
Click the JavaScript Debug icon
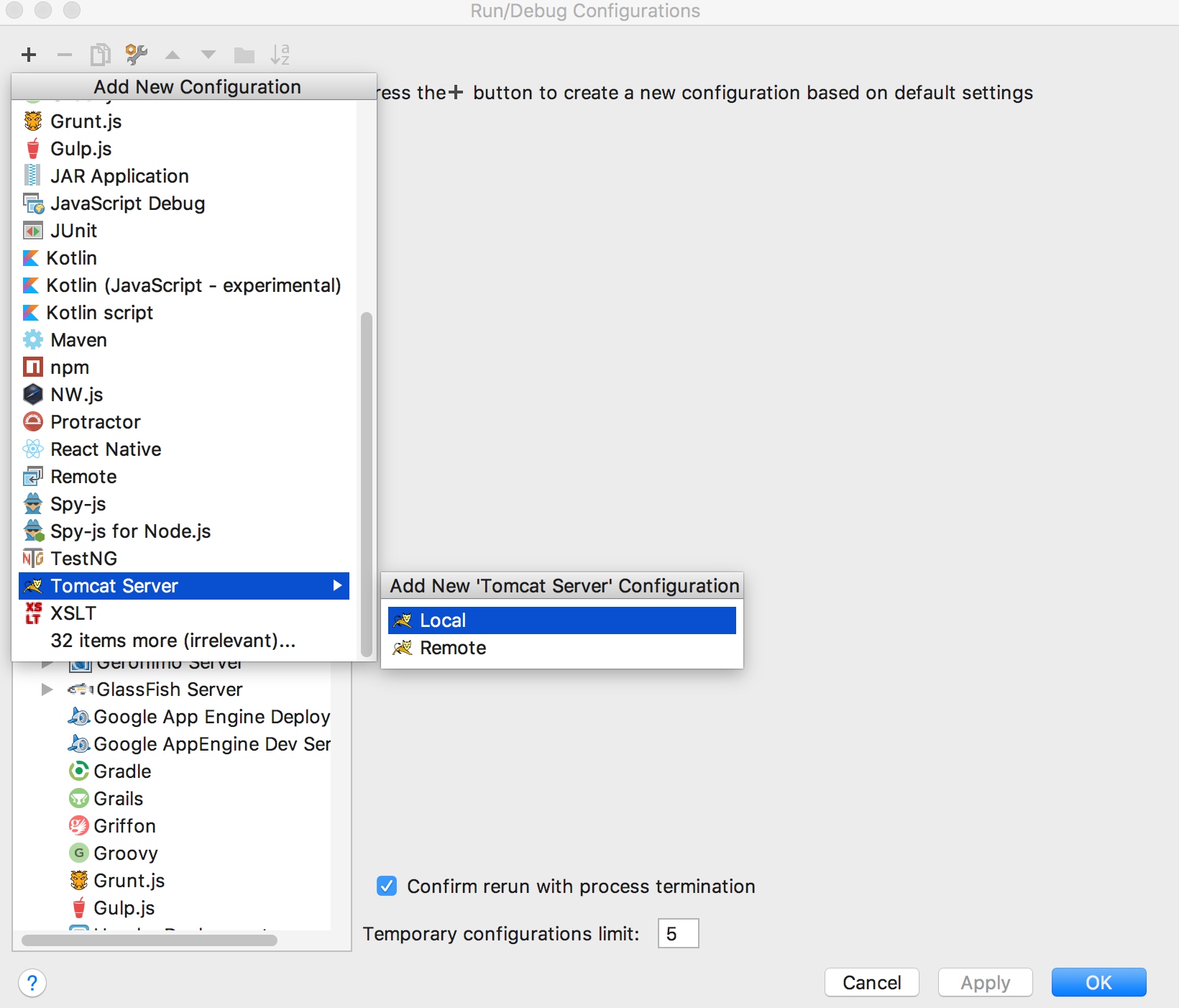click(x=34, y=203)
